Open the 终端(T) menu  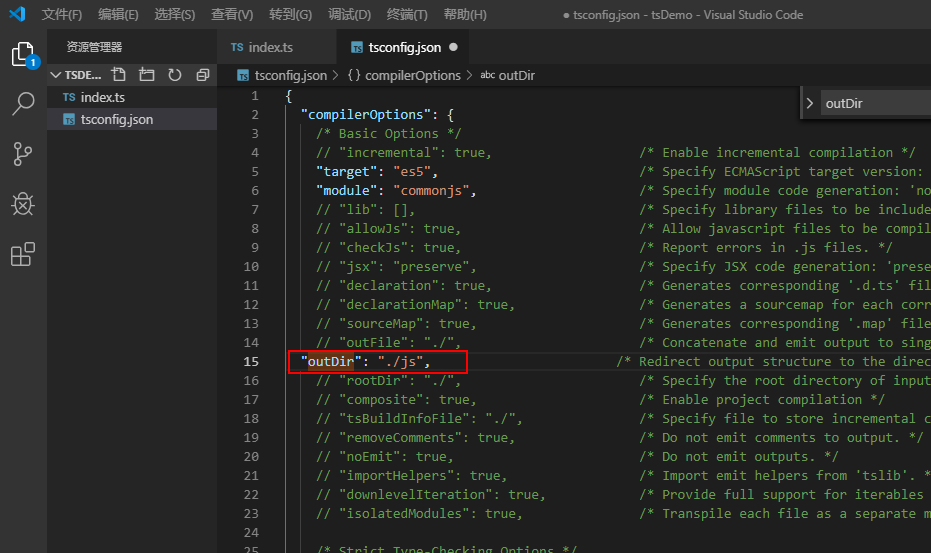407,14
